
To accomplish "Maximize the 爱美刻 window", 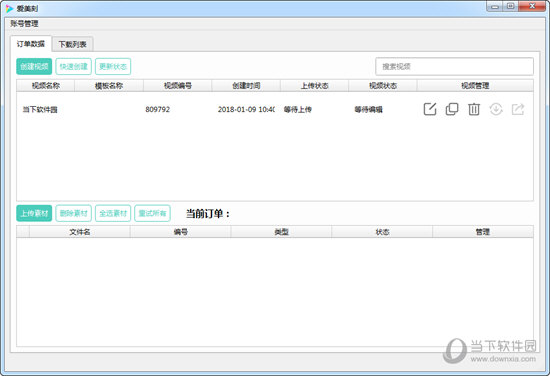I will tap(510, 6).
